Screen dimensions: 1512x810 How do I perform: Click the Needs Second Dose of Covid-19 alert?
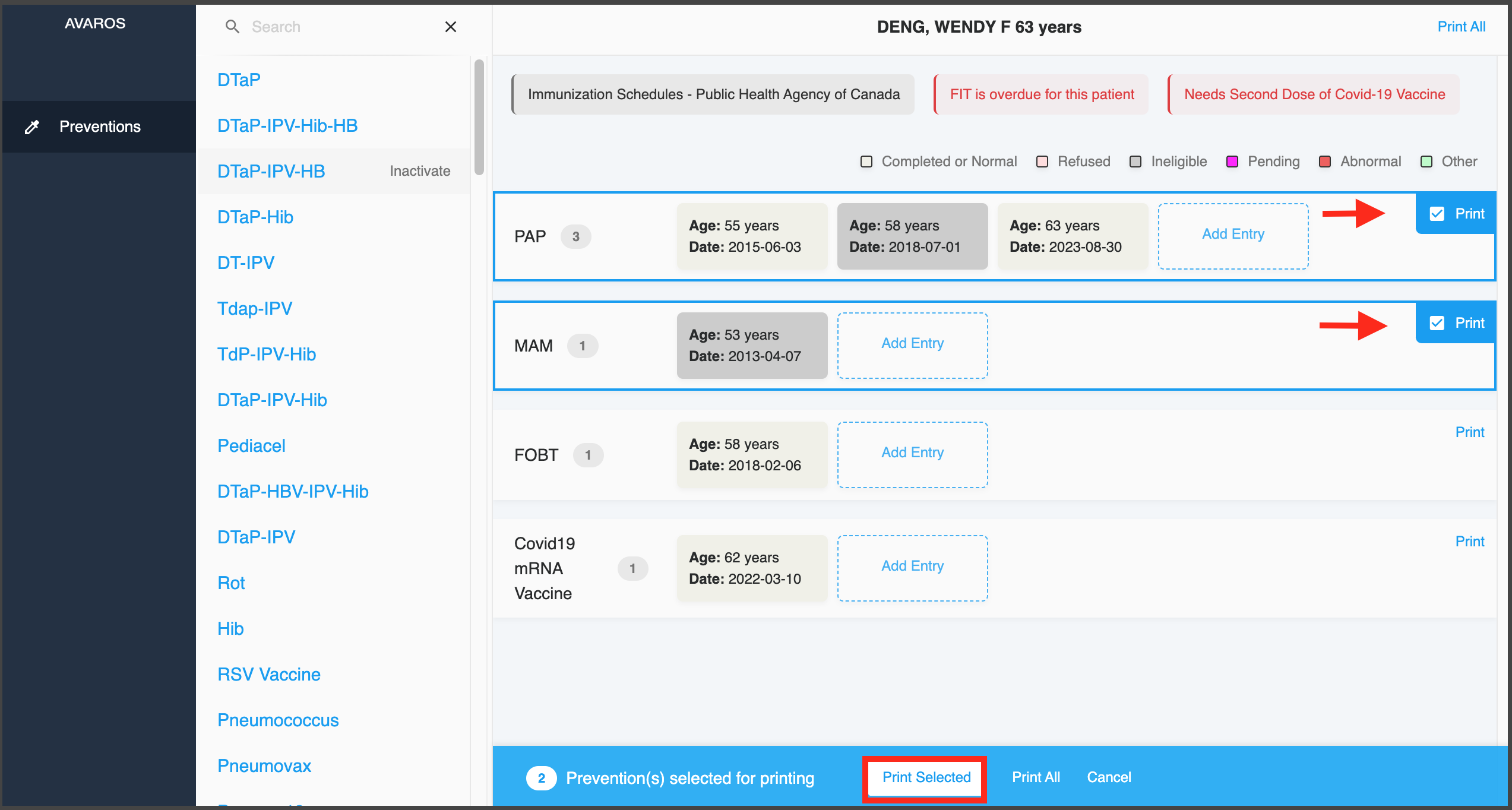pos(1314,94)
